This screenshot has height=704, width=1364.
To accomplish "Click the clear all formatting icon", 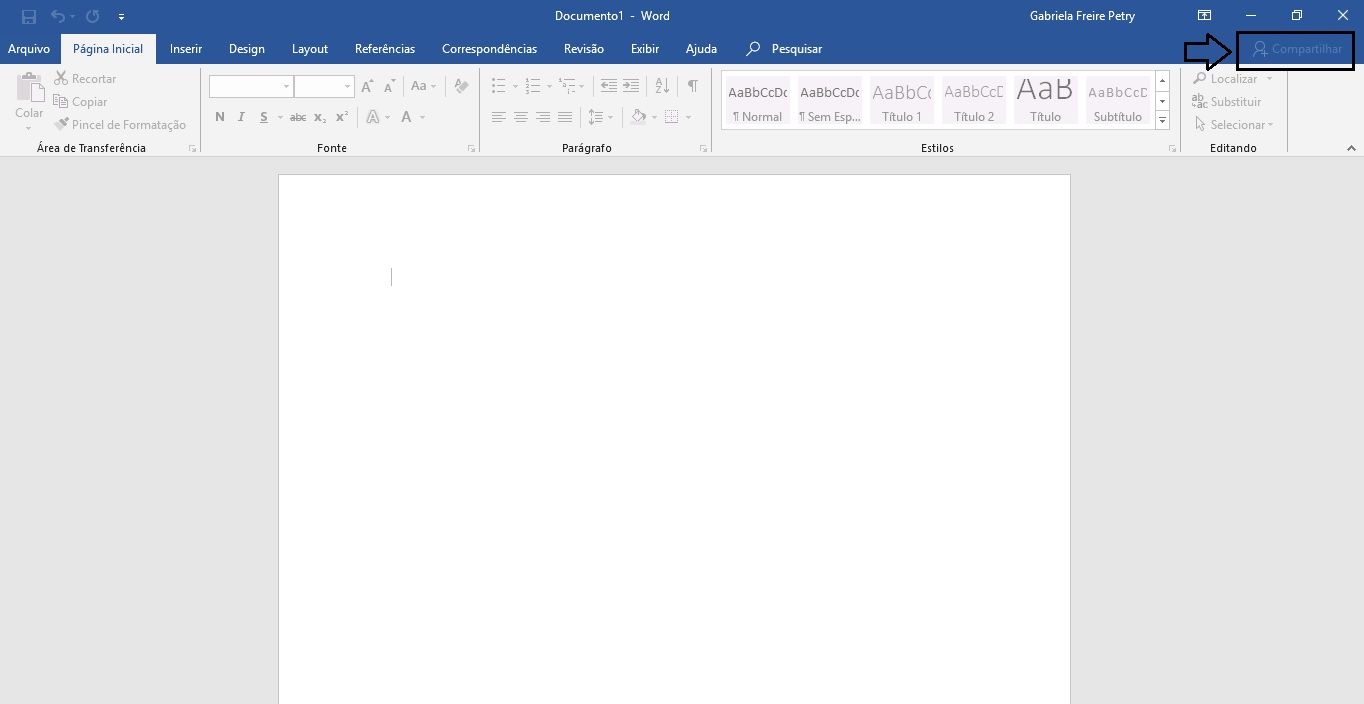I will pyautogui.click(x=461, y=86).
